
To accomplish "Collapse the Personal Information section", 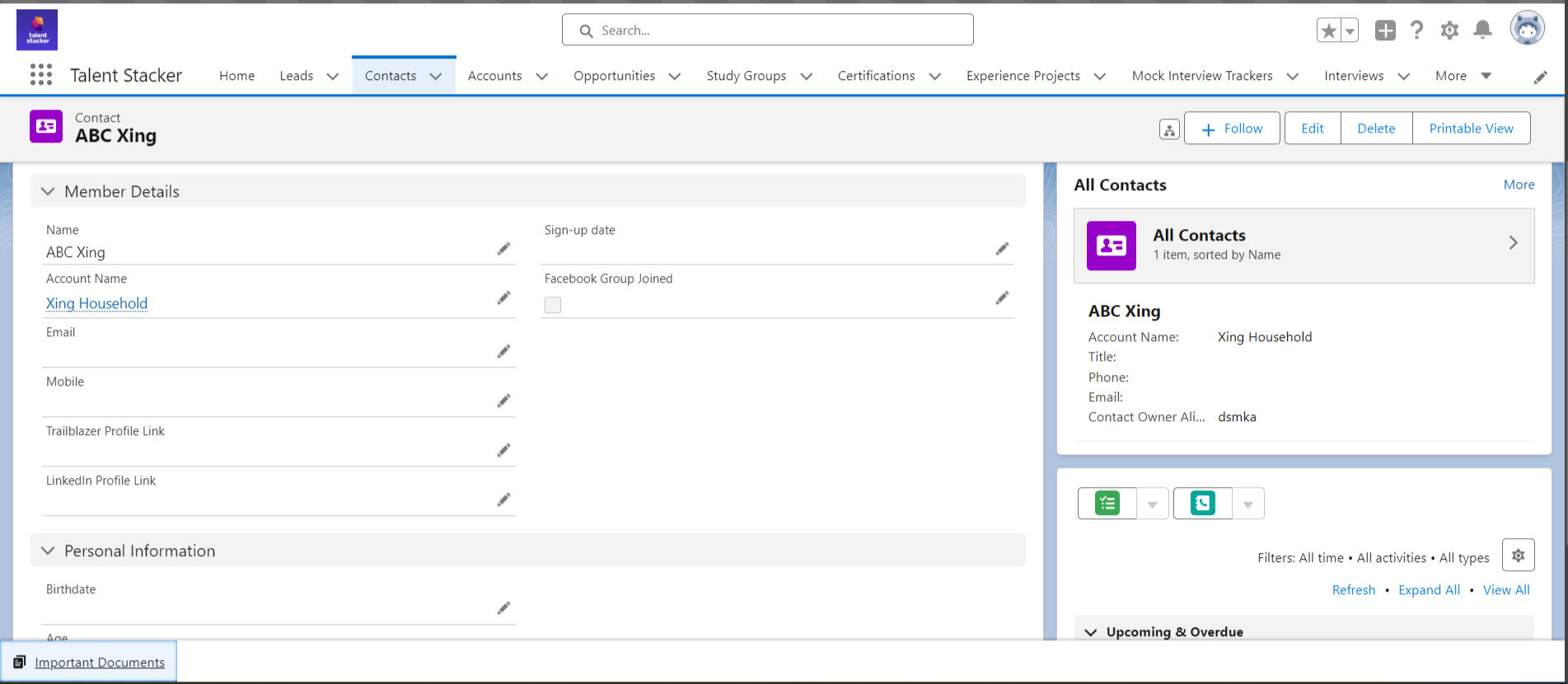I will pos(48,550).
